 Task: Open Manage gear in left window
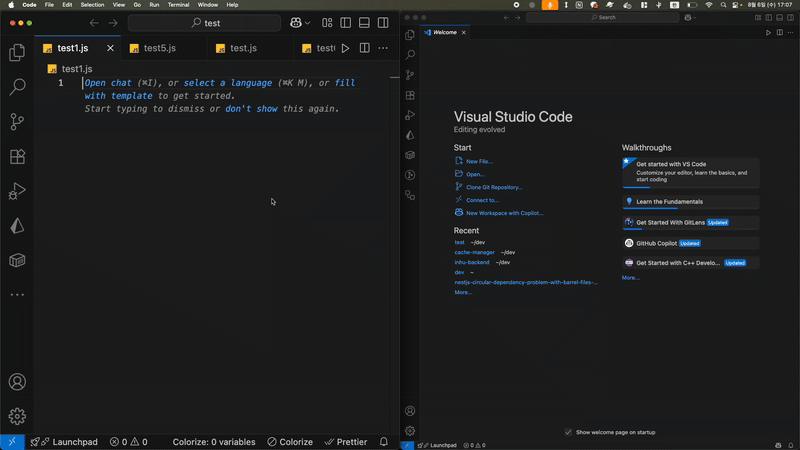(17, 416)
